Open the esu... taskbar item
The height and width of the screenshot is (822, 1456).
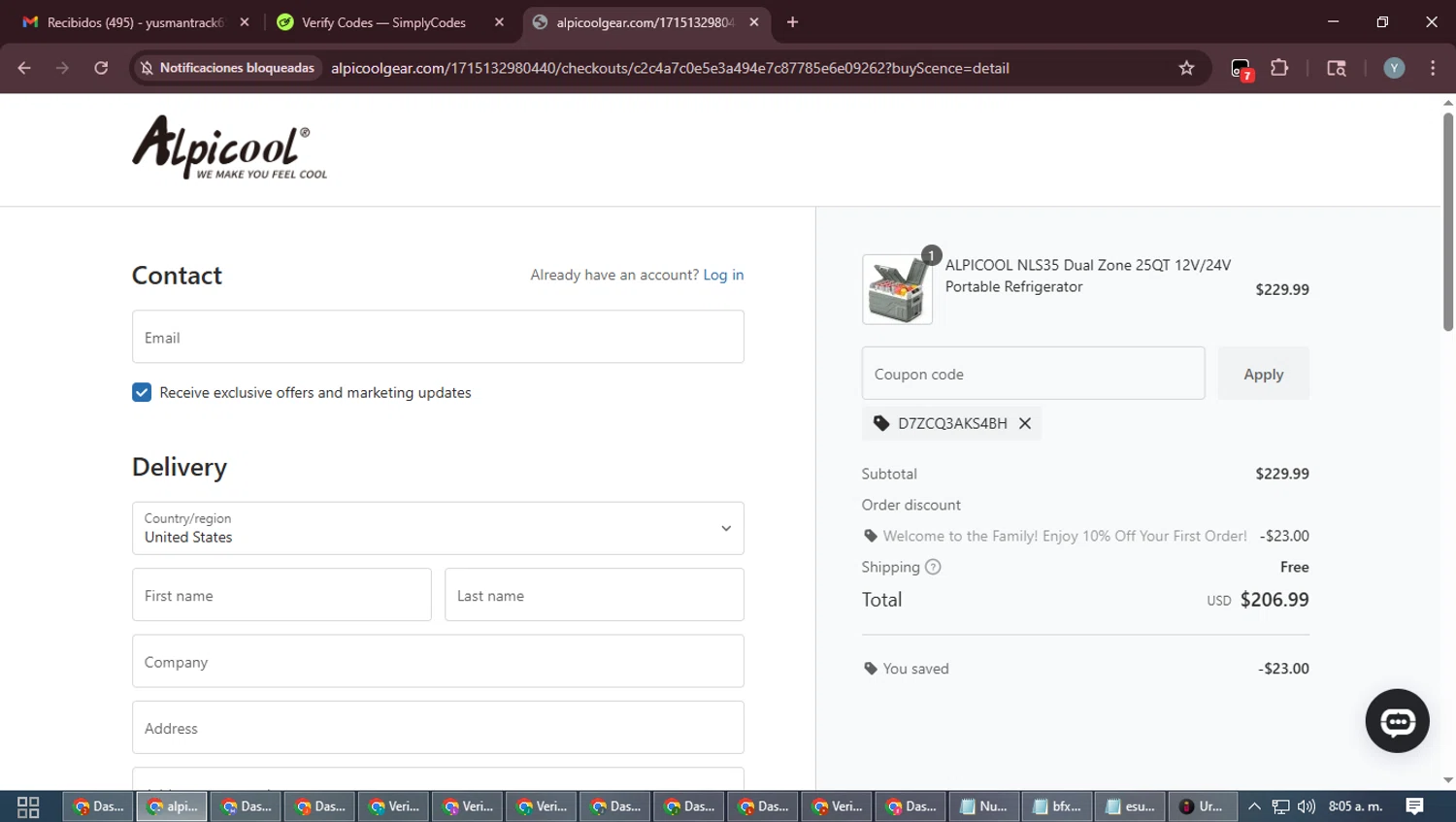(x=1131, y=806)
